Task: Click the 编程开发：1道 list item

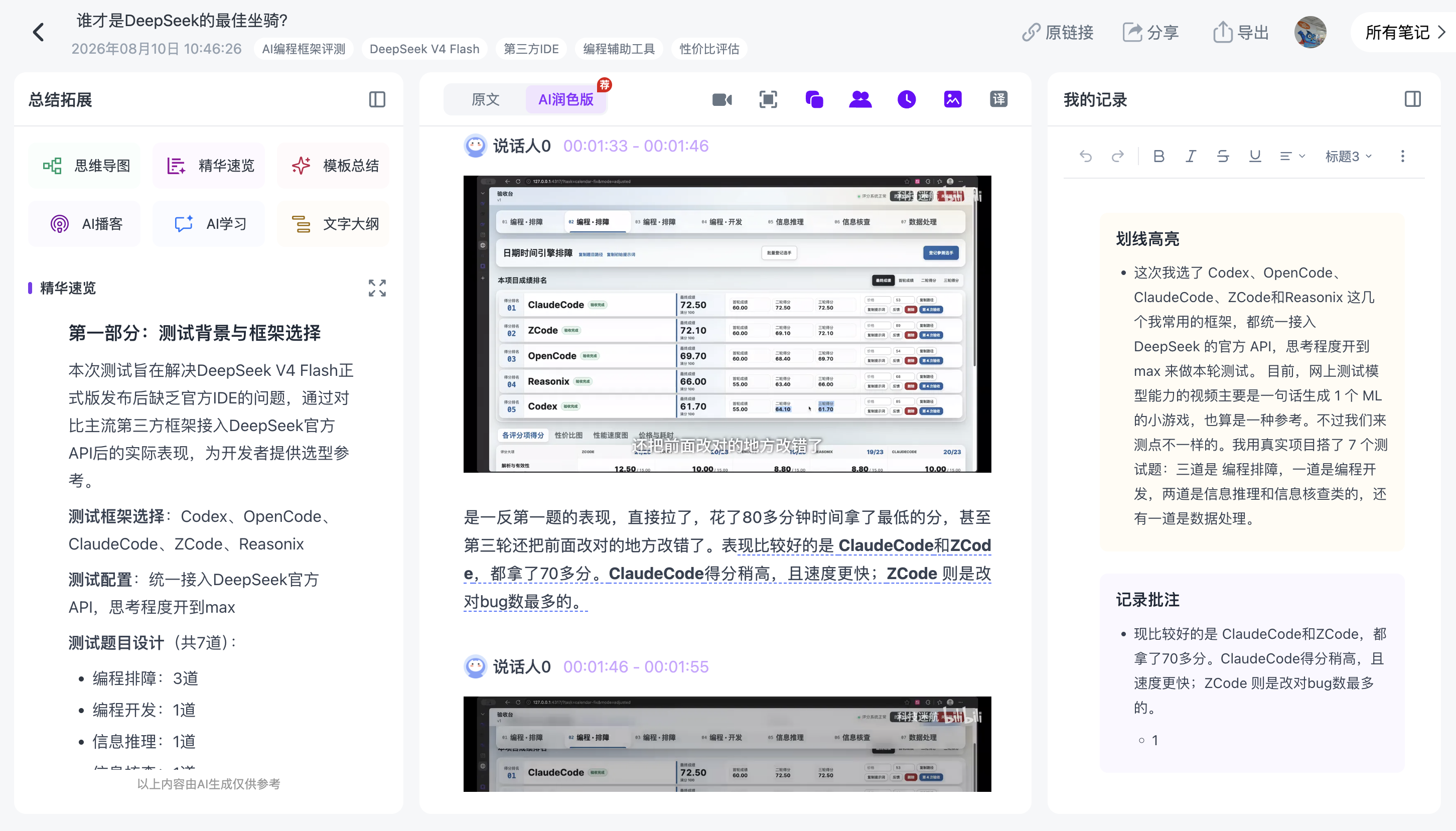Action: point(144,711)
